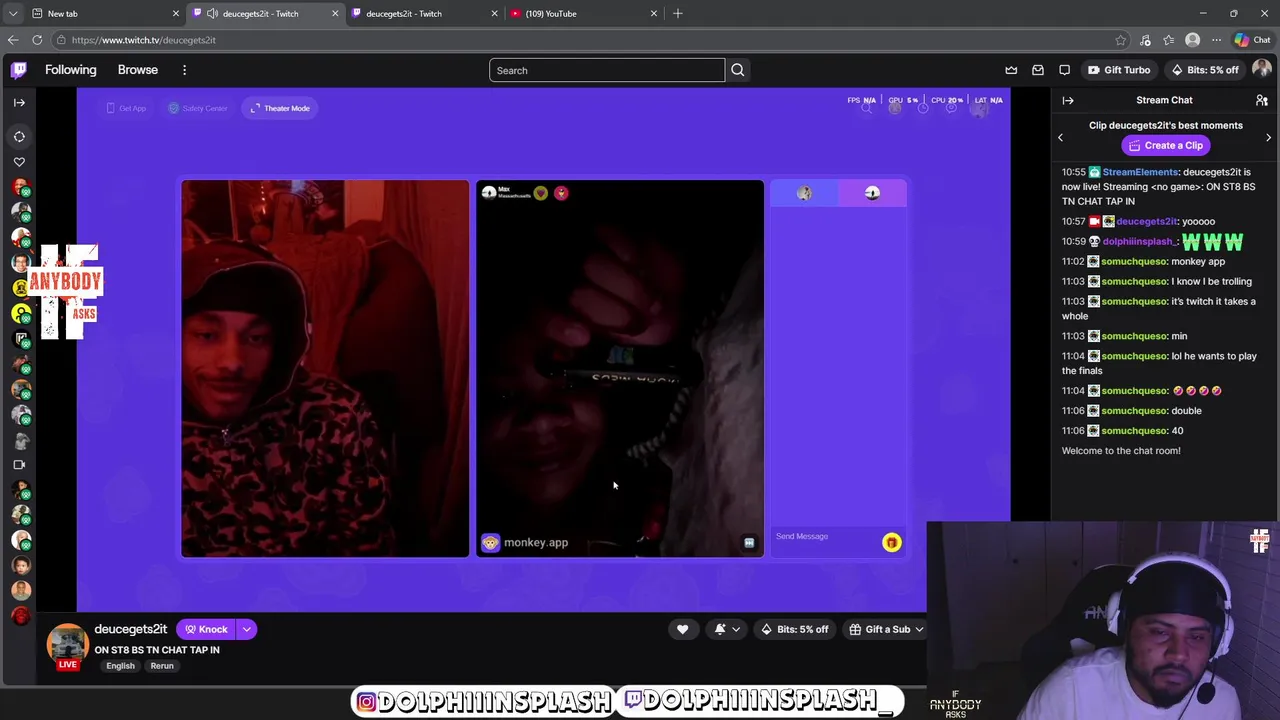Click the small grid icon at bottom of right video
1280x720 pixels.
[x=749, y=543]
